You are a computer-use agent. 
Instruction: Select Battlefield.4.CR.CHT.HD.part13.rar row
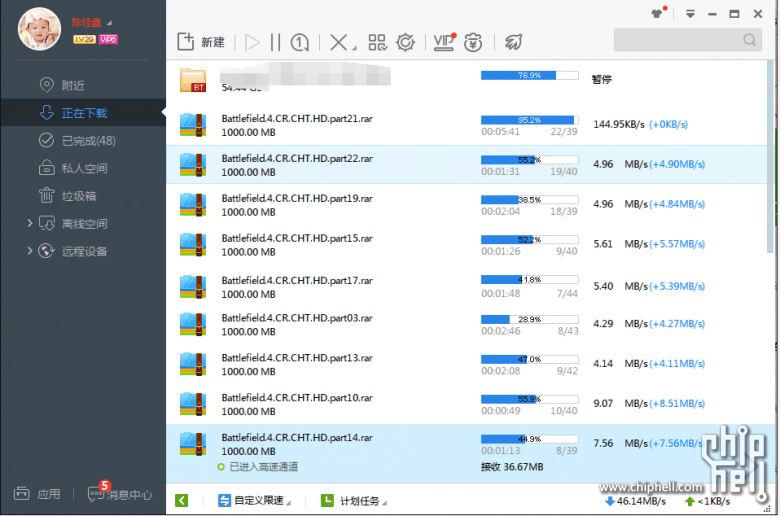tap(466, 364)
